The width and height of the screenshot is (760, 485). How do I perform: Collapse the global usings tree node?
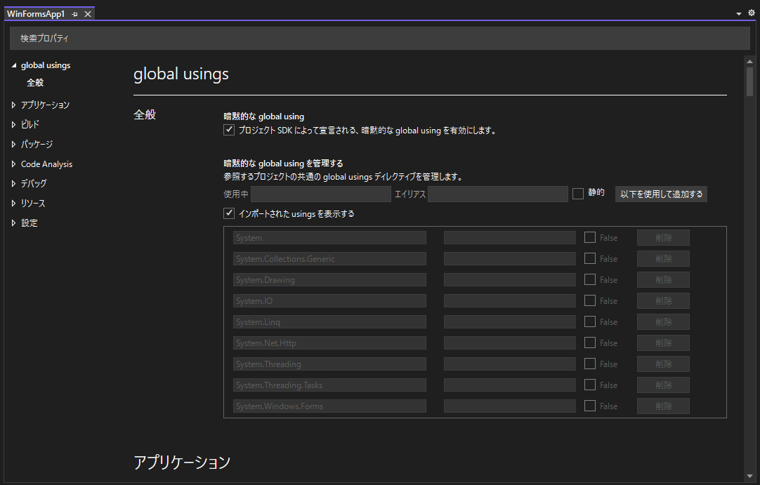pos(14,65)
